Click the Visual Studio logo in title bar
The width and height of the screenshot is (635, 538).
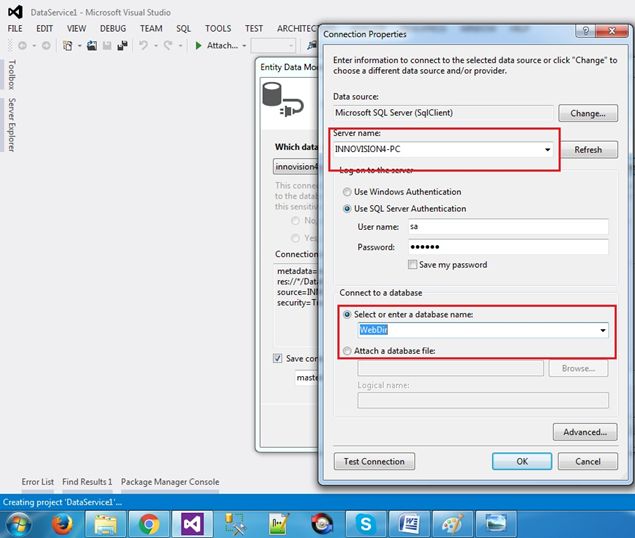tap(15, 12)
